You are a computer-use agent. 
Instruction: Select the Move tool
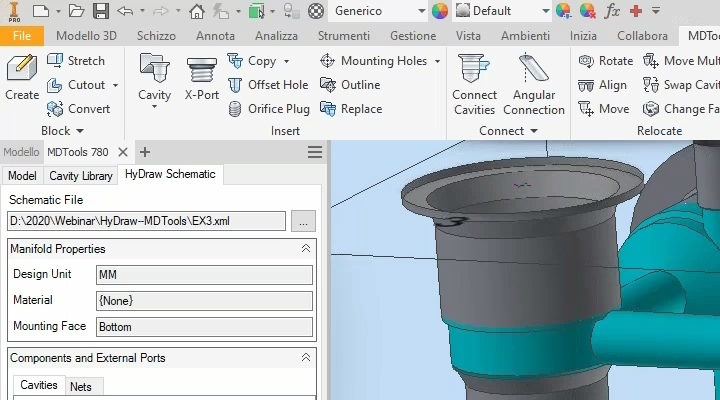[x=603, y=109]
